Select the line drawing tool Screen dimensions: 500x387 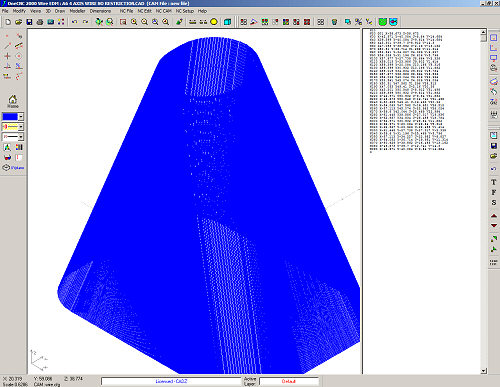pyautogui.click(x=7, y=46)
